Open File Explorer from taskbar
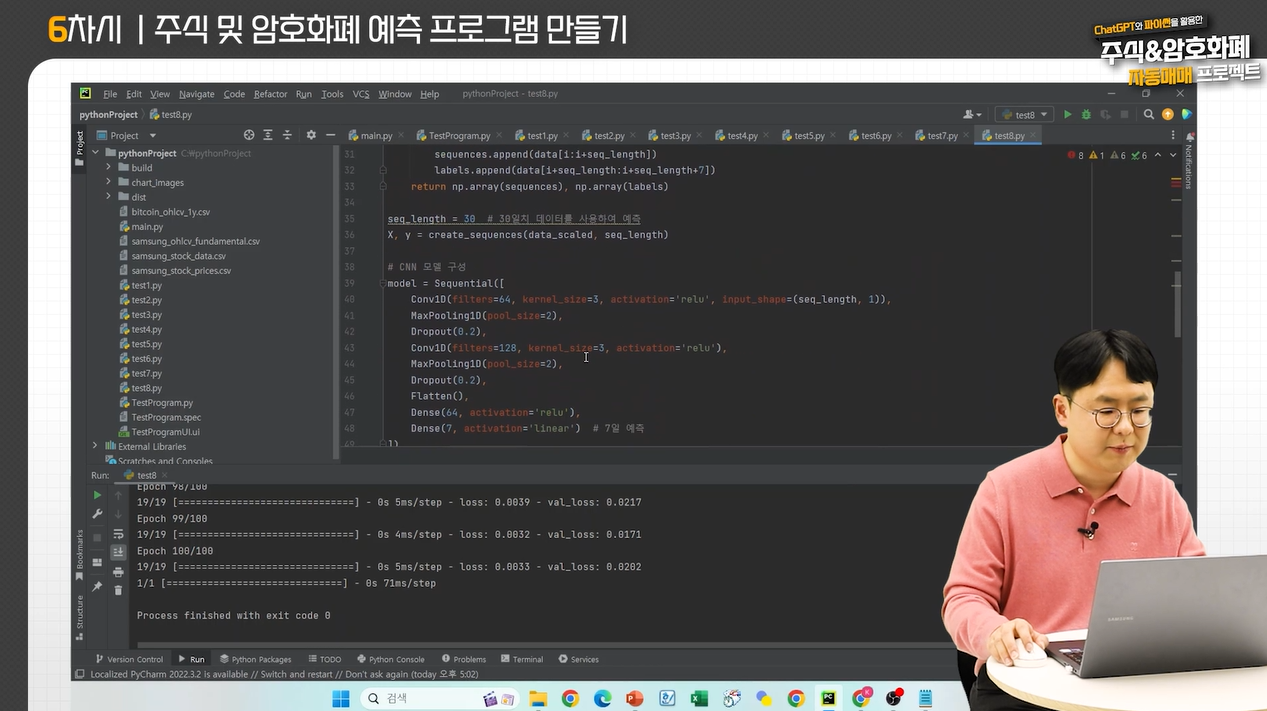This screenshot has width=1267, height=711. point(538,698)
